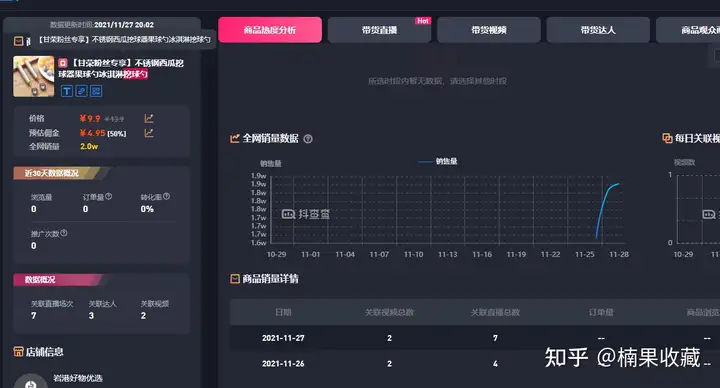This screenshot has height=388, width=720.
Task: Toggle the 销售量 legend in sales chart
Action: point(438,161)
